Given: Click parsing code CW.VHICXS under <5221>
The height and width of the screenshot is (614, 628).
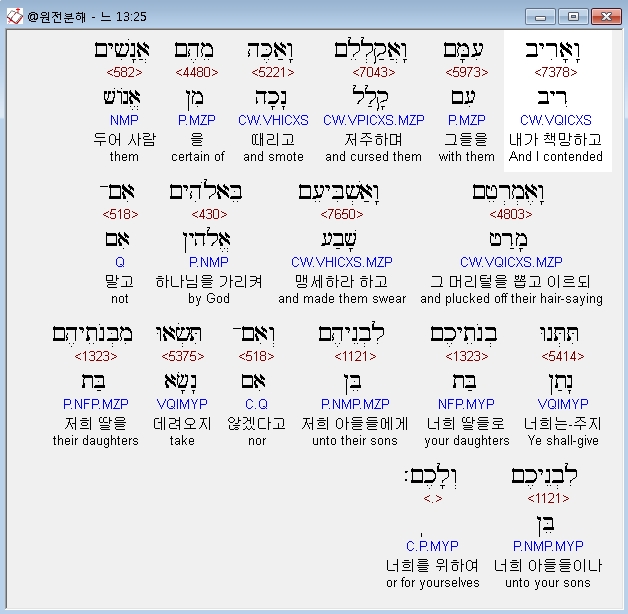Looking at the screenshot, I should [x=273, y=120].
